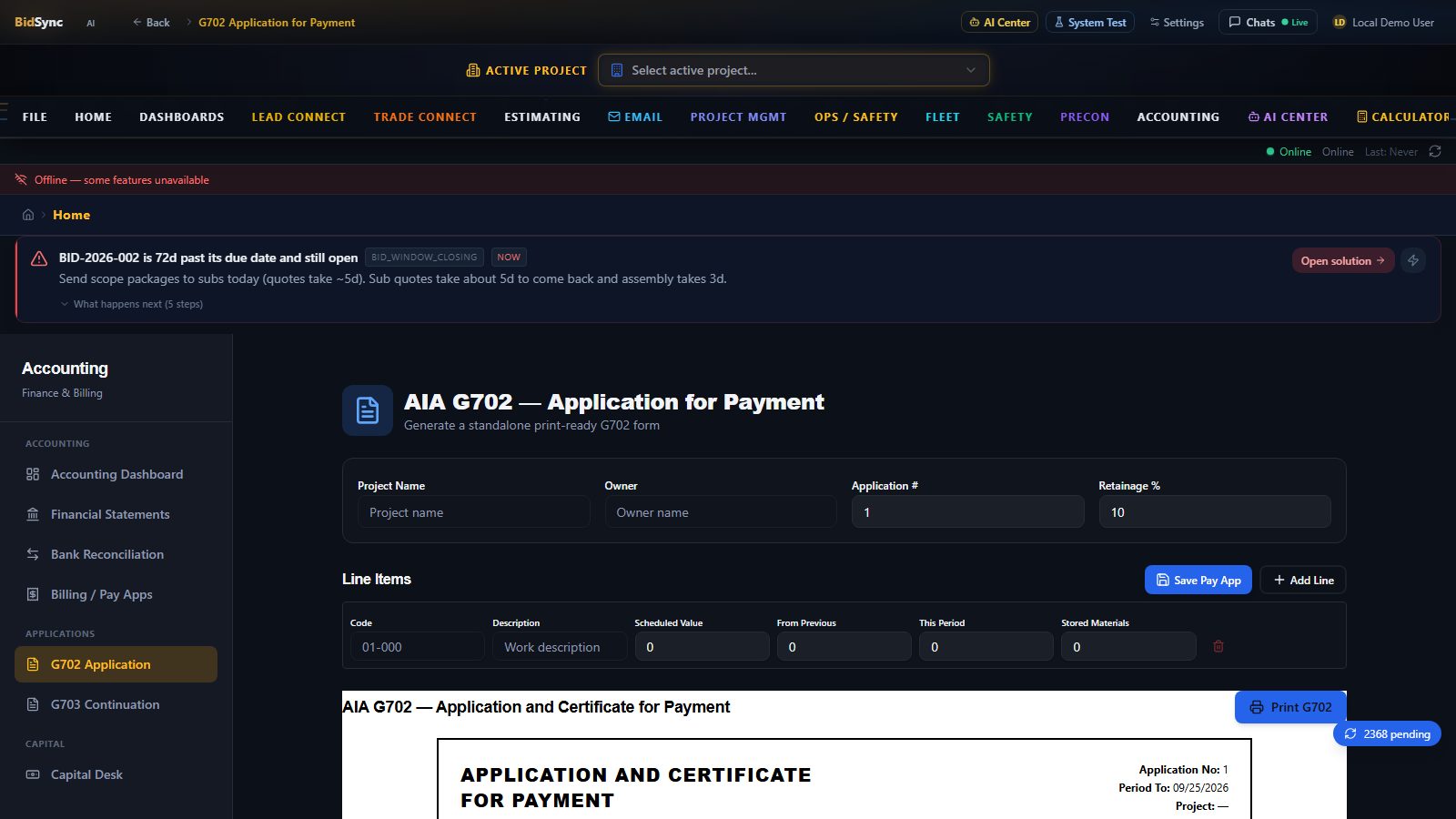Open Bank Reconciliation in sidebar
This screenshot has width=1456, height=819.
coord(116,554)
